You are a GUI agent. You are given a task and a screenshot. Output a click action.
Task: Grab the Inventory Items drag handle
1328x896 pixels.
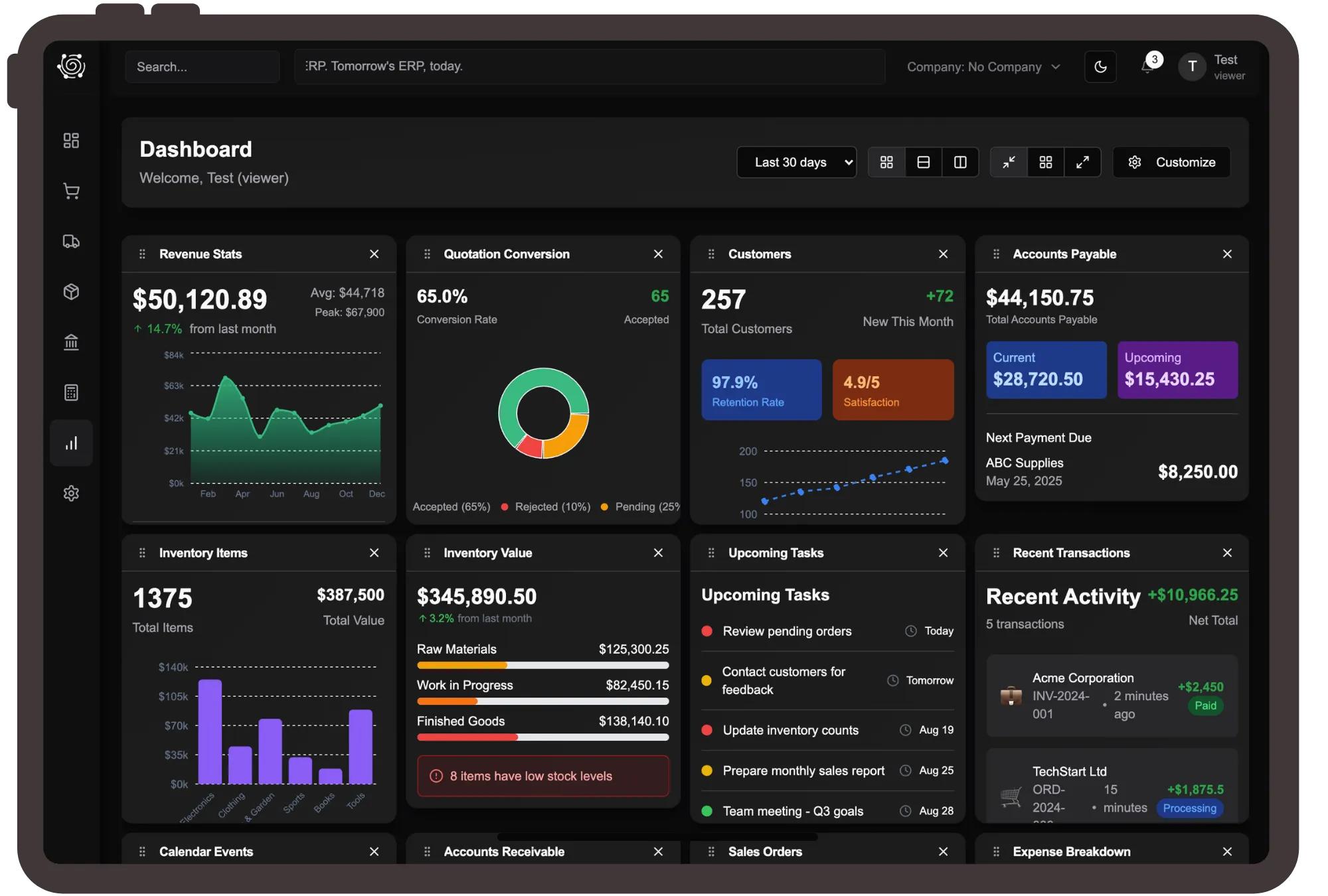(x=142, y=553)
